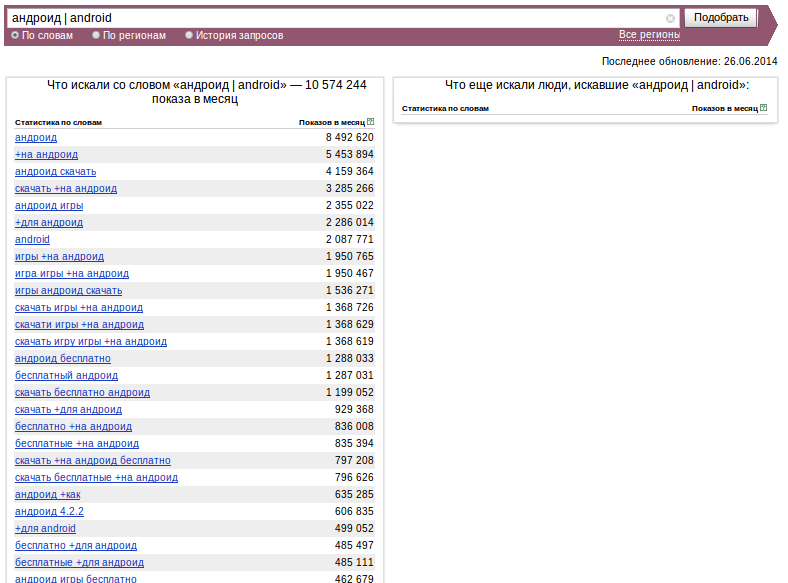Open the "скачать игры +на андроид" link

tap(79, 308)
